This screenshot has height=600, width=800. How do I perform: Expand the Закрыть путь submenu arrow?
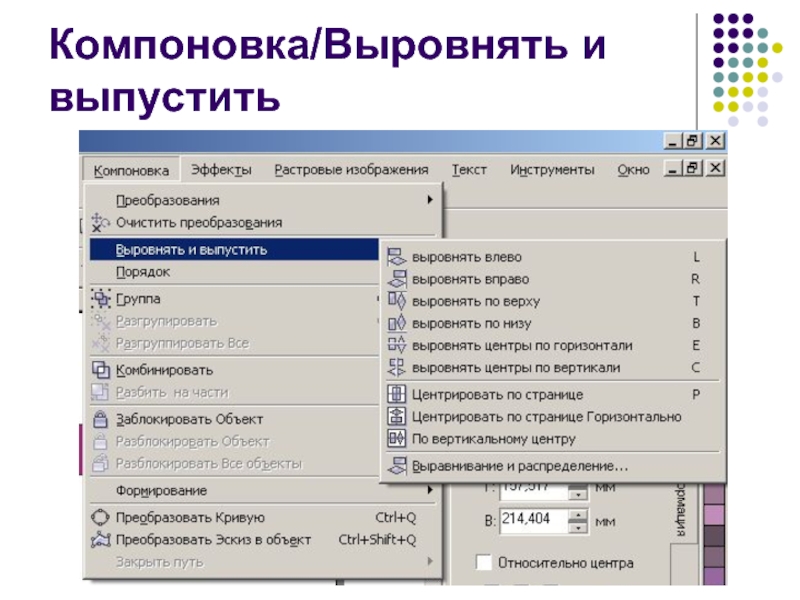430,561
